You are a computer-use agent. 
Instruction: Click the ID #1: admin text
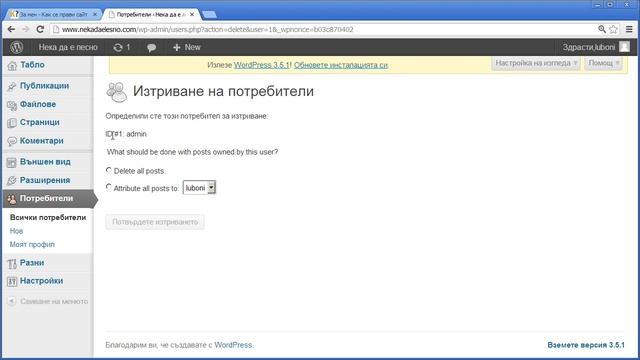(x=126, y=134)
